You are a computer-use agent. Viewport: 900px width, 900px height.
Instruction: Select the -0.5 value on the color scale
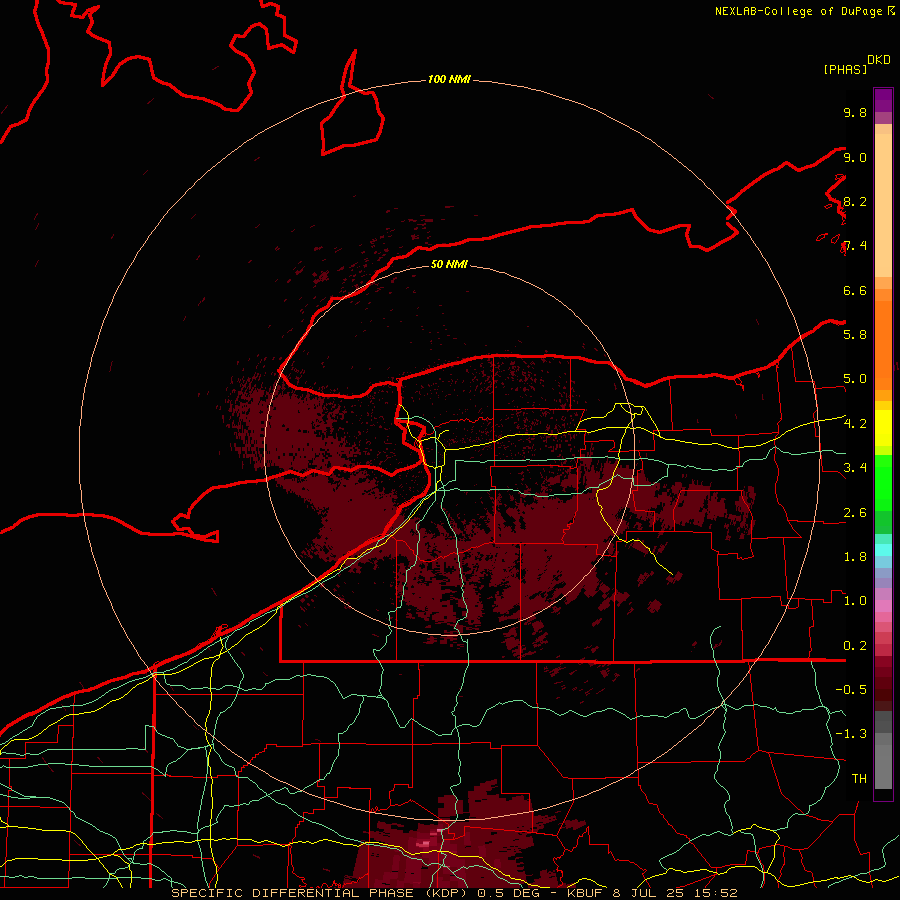point(851,690)
